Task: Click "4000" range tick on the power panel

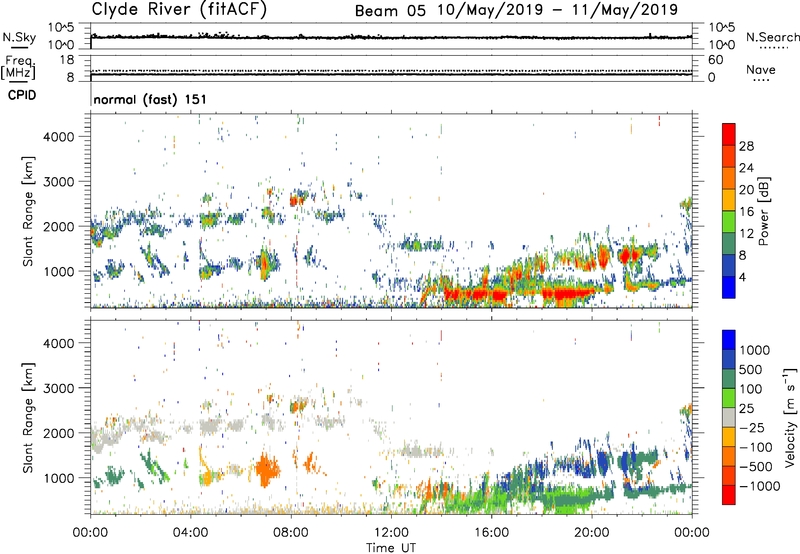Action: tap(58, 137)
